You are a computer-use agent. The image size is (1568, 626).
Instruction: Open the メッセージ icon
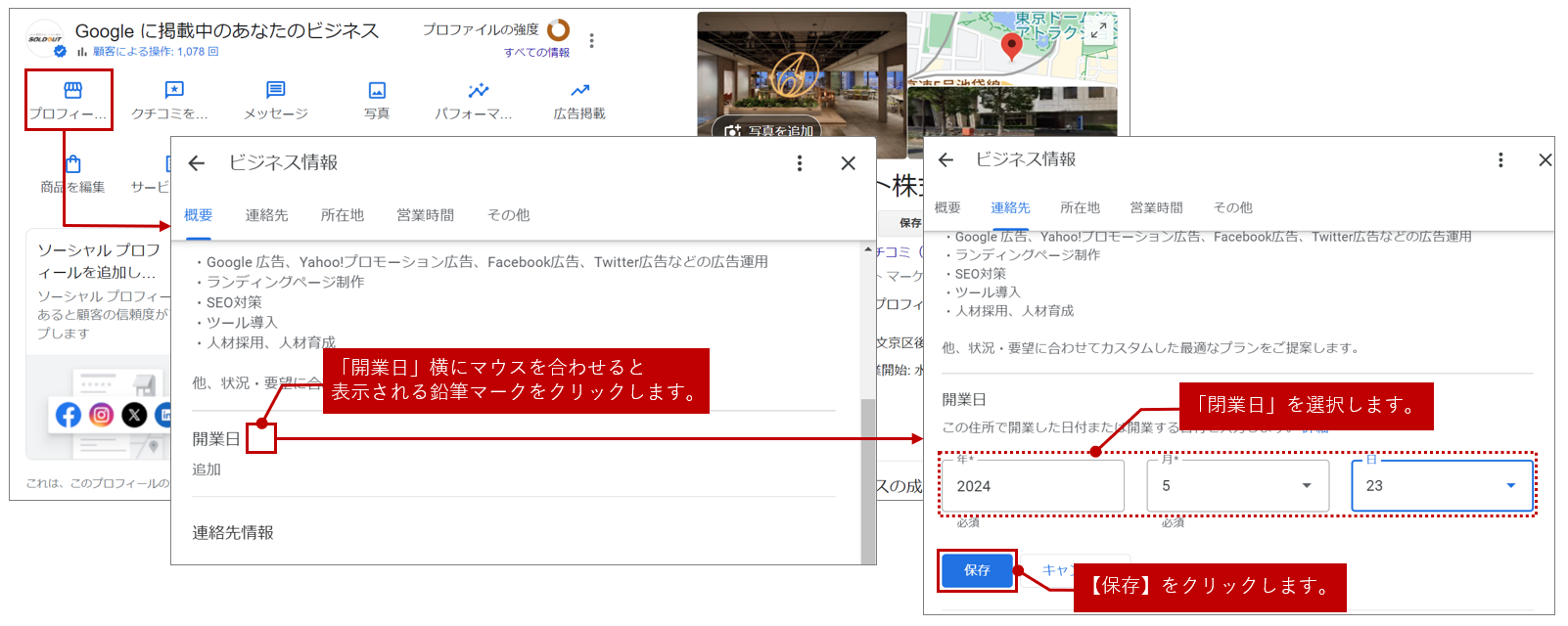point(276,91)
